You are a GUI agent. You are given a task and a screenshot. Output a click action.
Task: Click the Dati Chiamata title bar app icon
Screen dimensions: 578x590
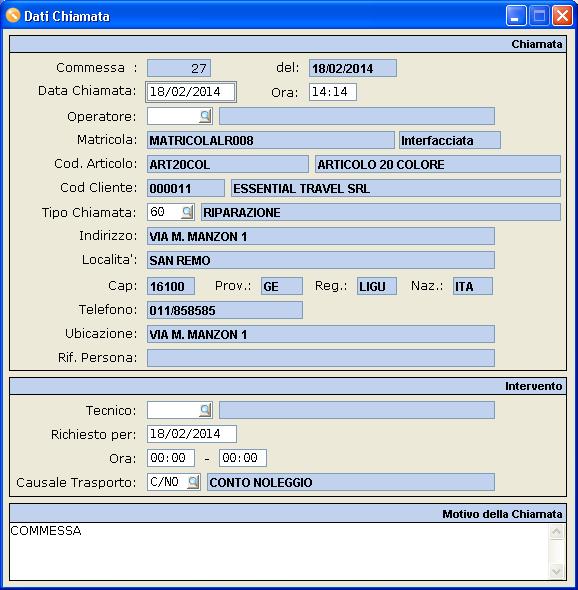[13, 15]
